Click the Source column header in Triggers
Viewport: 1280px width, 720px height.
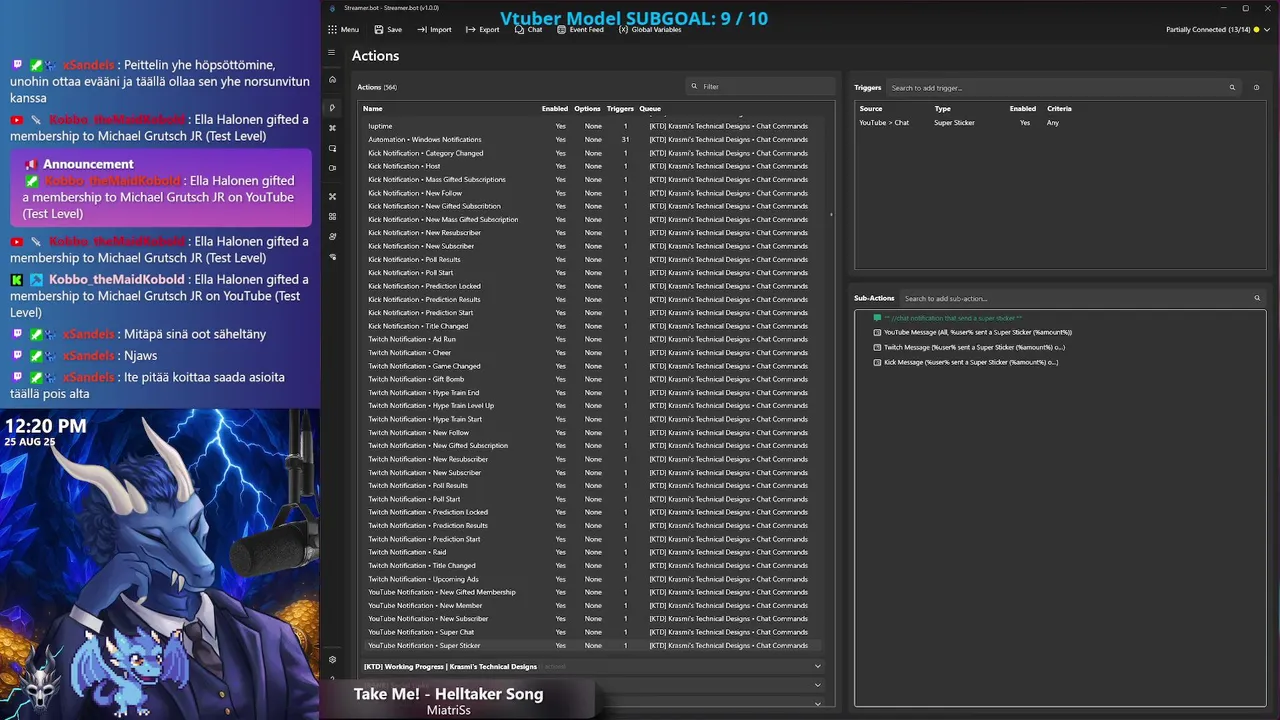tap(871, 109)
